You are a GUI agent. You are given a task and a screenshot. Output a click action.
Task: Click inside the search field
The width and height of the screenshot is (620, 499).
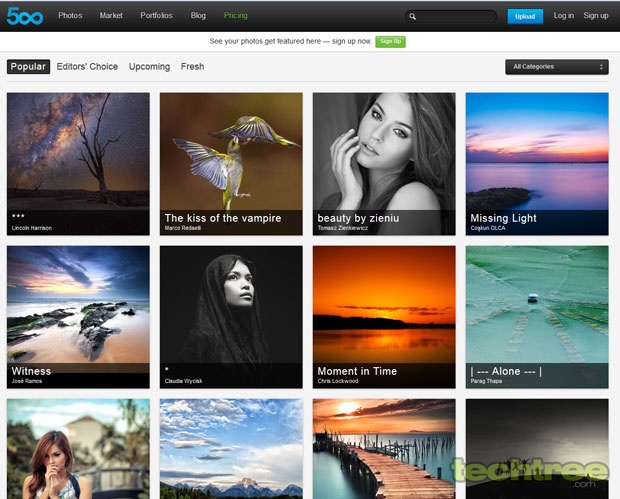pyautogui.click(x=451, y=16)
